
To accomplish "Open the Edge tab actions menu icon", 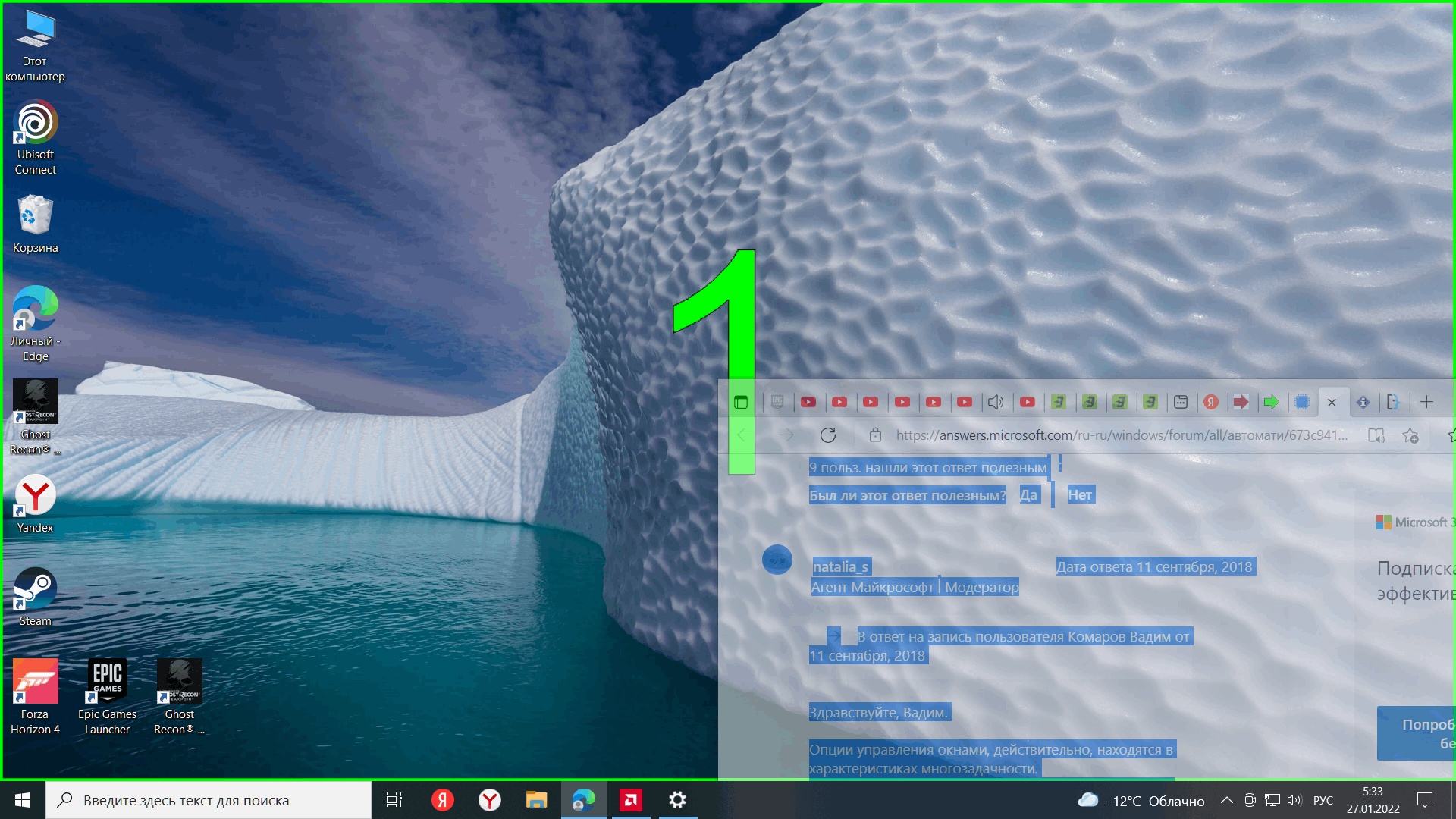I will [741, 402].
